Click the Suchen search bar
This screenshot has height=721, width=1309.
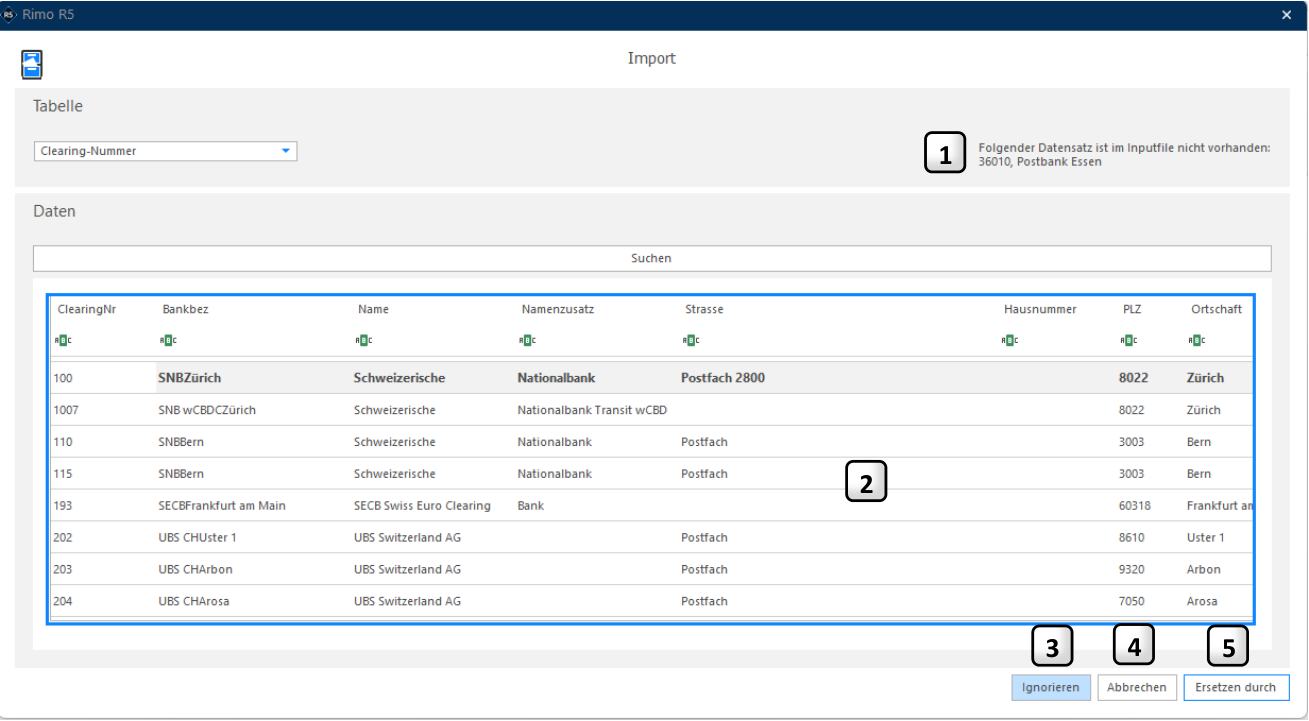(x=652, y=258)
